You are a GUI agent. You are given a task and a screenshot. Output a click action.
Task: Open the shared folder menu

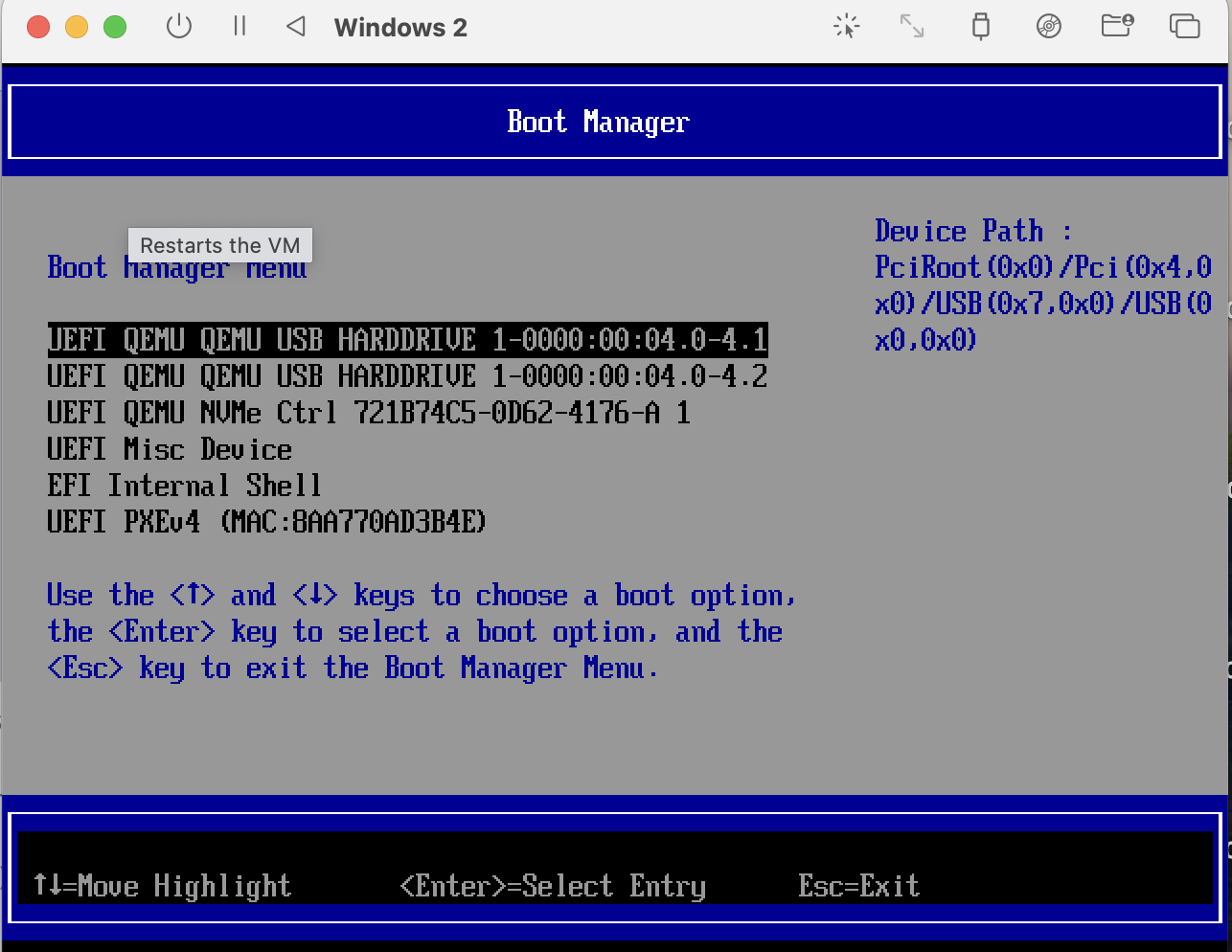pyautogui.click(x=1117, y=27)
